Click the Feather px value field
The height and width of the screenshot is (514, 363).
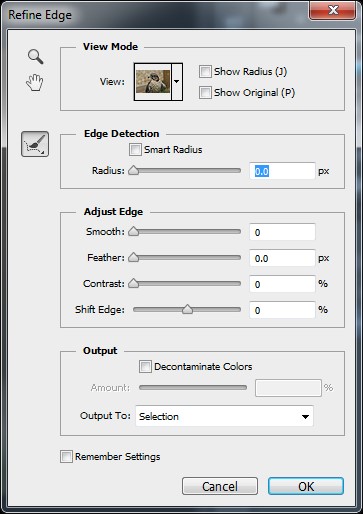pos(282,258)
